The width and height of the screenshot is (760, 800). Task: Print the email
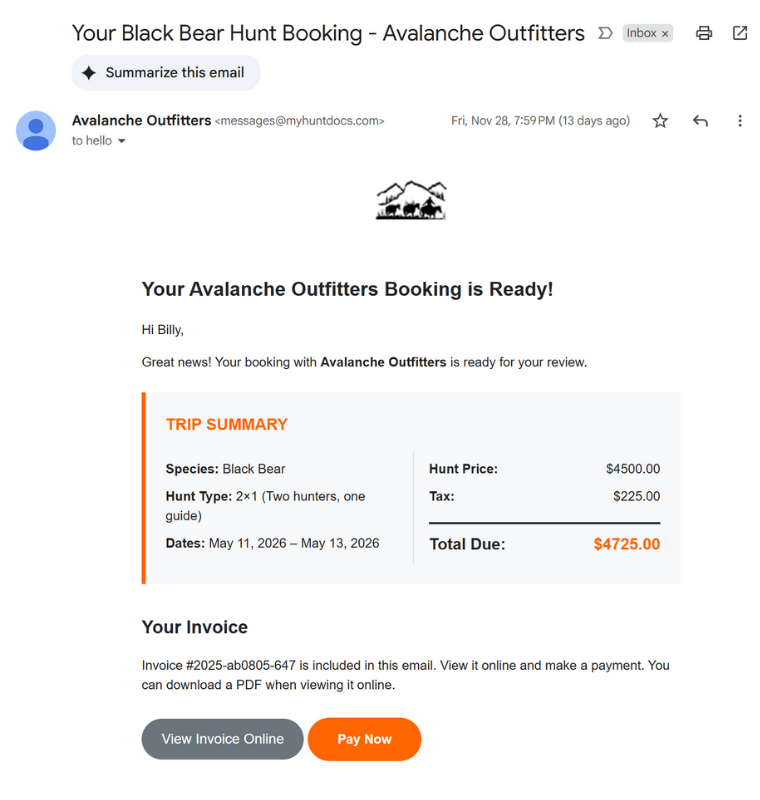(704, 33)
